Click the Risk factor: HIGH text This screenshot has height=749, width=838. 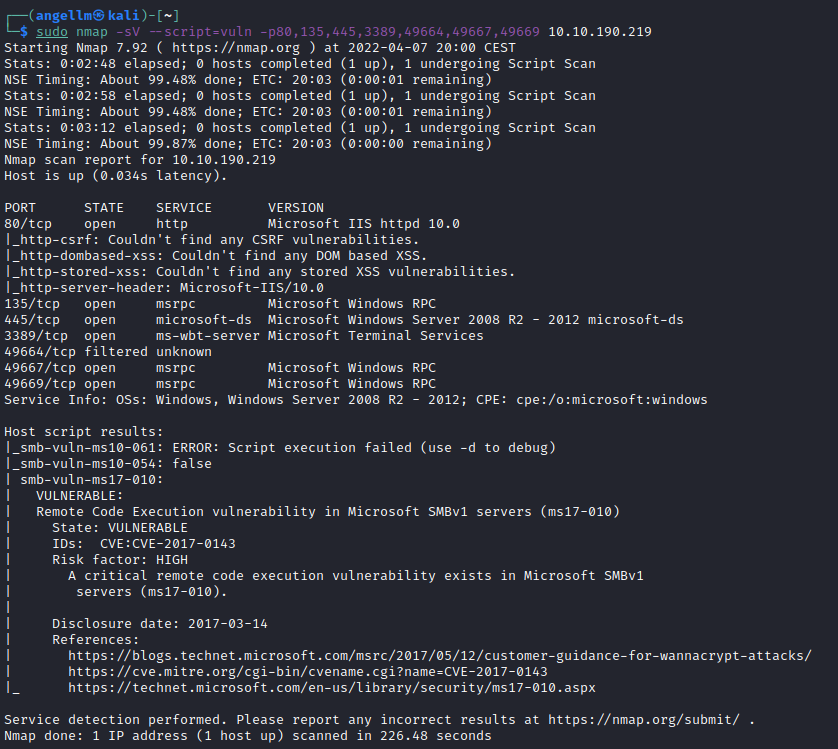[x=120, y=560]
